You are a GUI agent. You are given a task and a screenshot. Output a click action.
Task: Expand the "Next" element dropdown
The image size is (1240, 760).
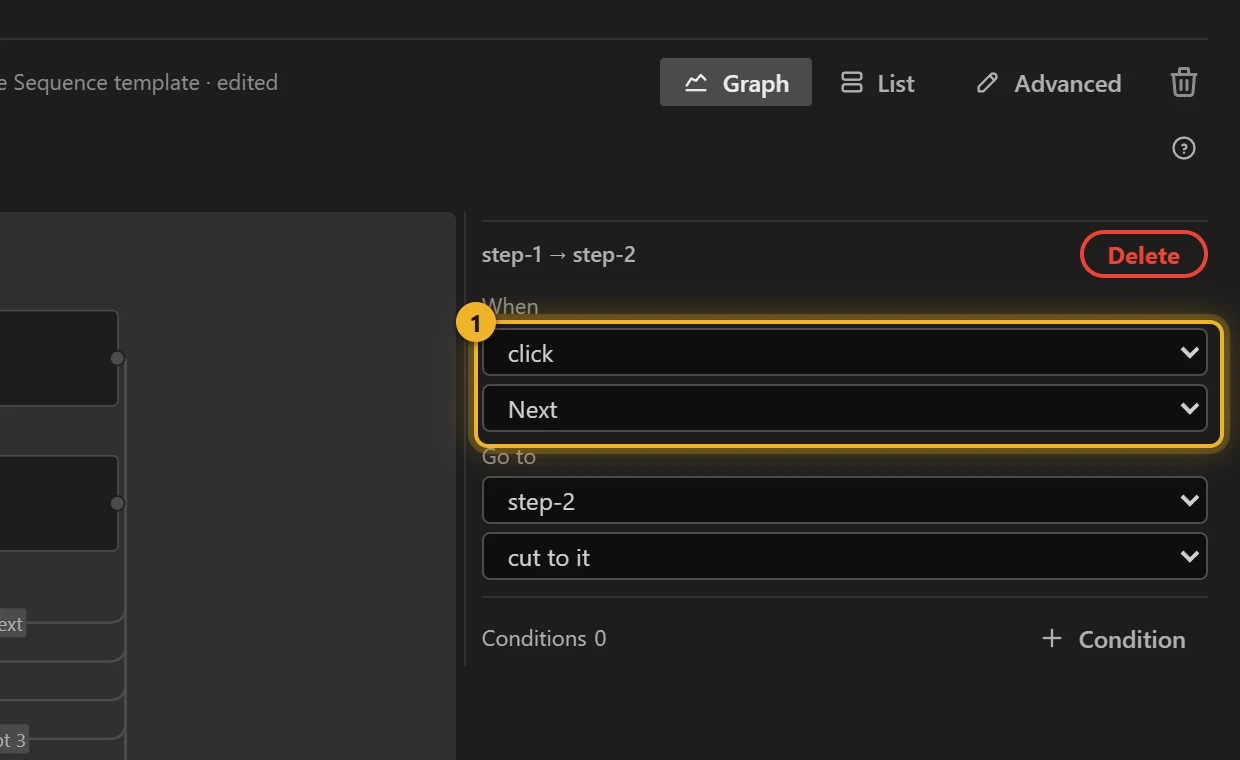tap(845, 408)
